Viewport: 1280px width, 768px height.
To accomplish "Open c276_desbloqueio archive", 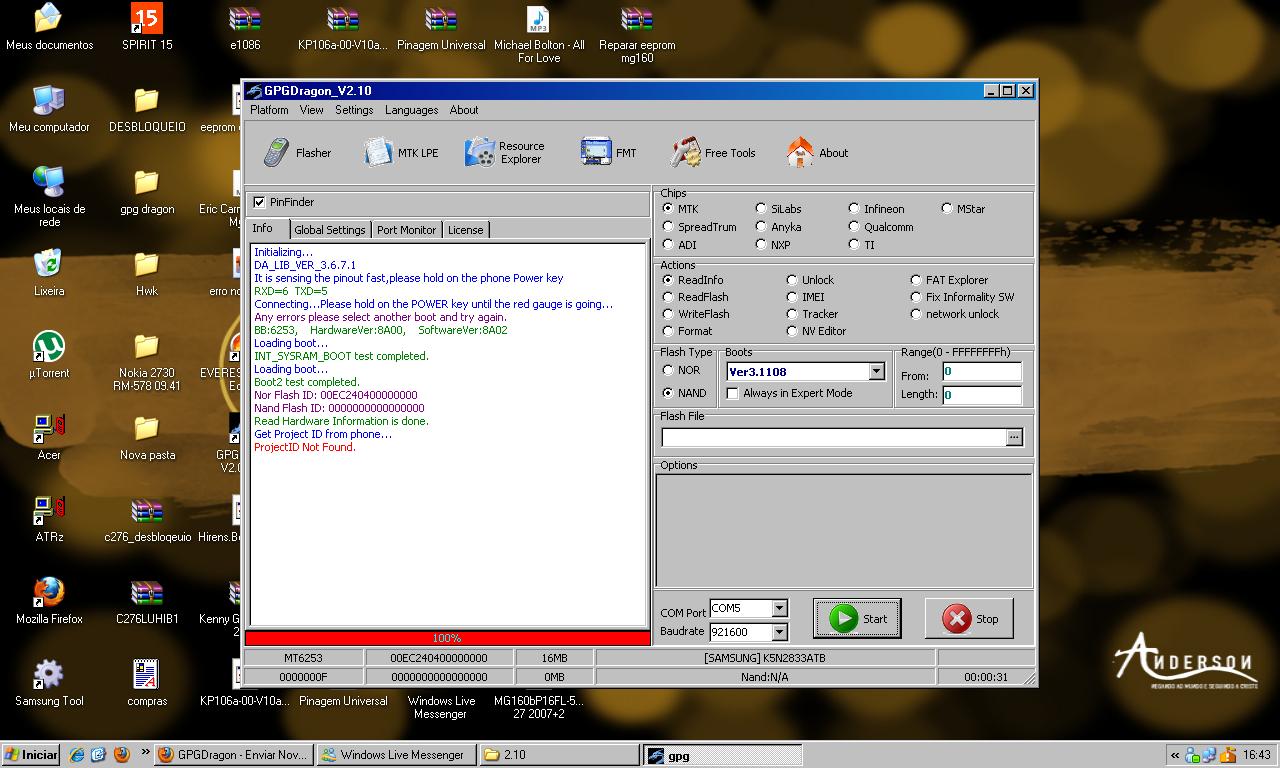I will pyautogui.click(x=147, y=520).
